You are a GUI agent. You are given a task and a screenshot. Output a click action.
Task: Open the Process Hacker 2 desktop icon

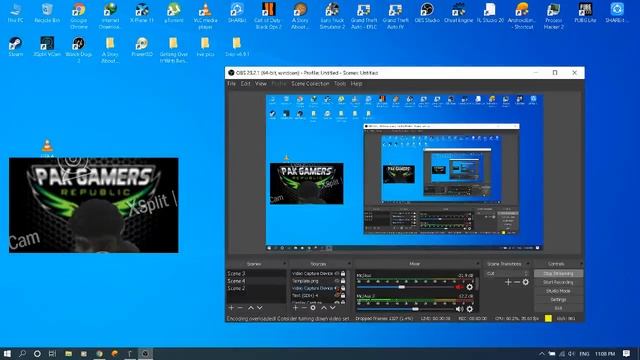click(553, 16)
